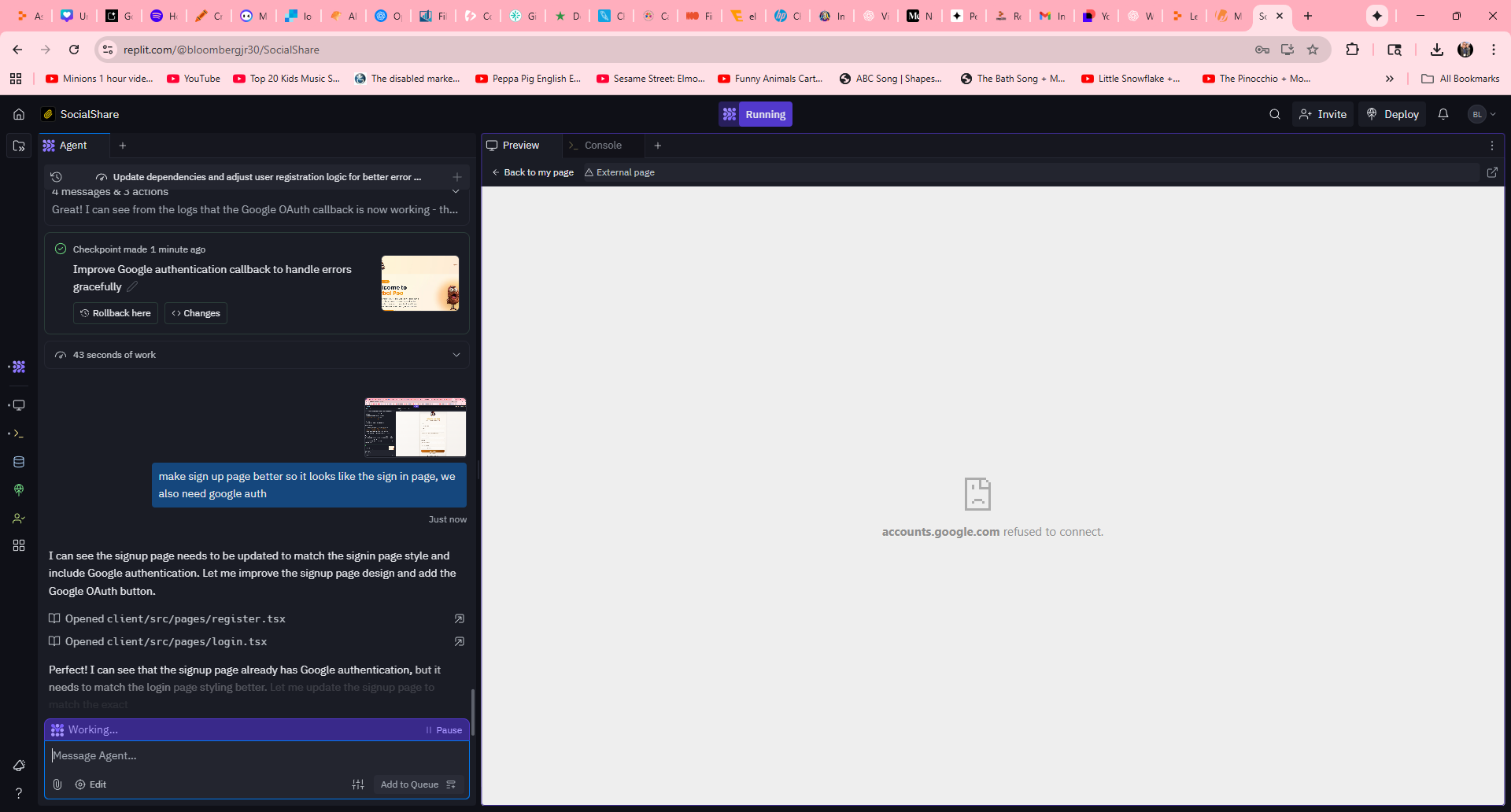Open agent settings sliders icon

click(358, 784)
